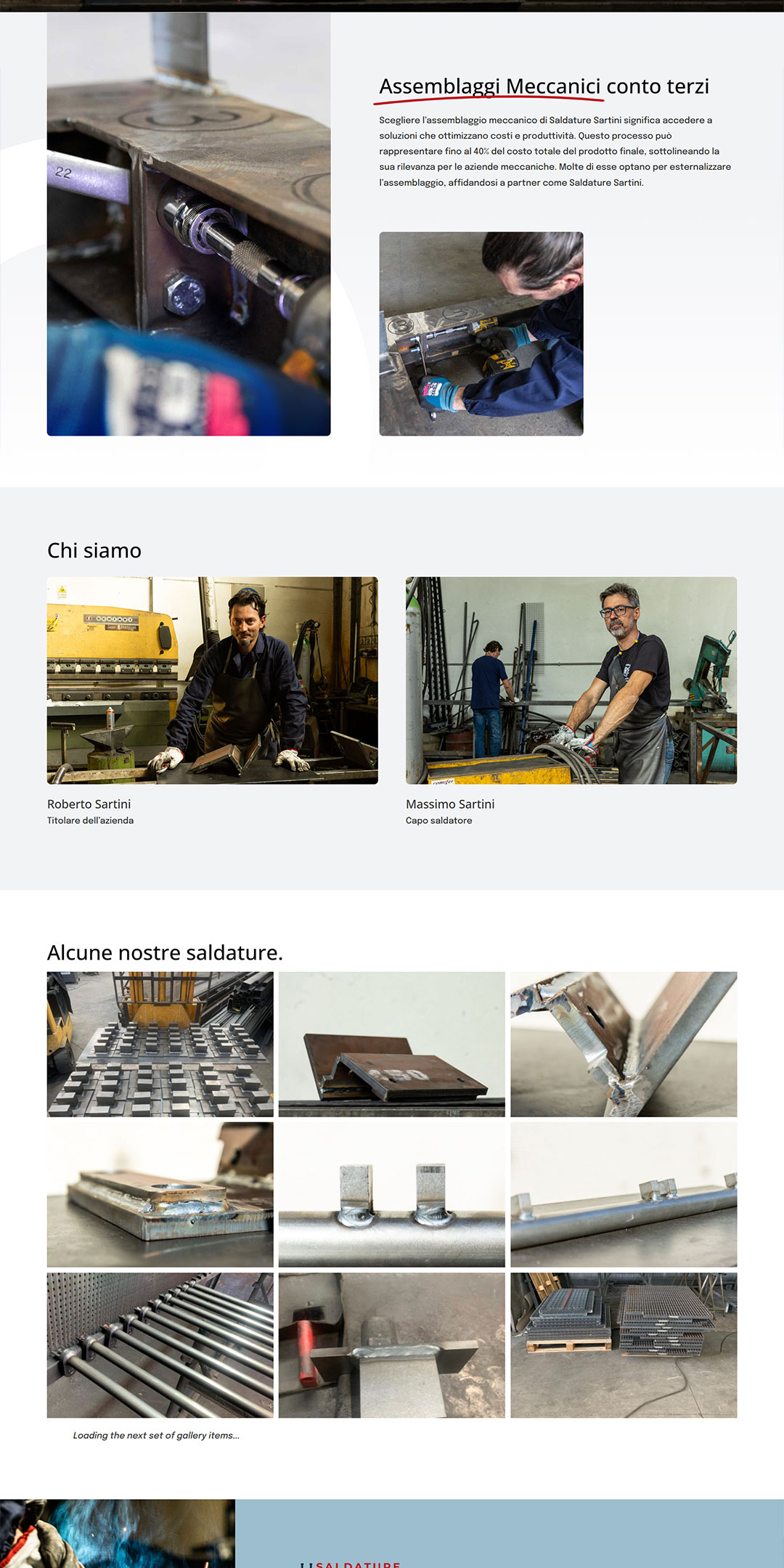Click the photo of worker using drill
The width and height of the screenshot is (784, 1568).
(481, 334)
